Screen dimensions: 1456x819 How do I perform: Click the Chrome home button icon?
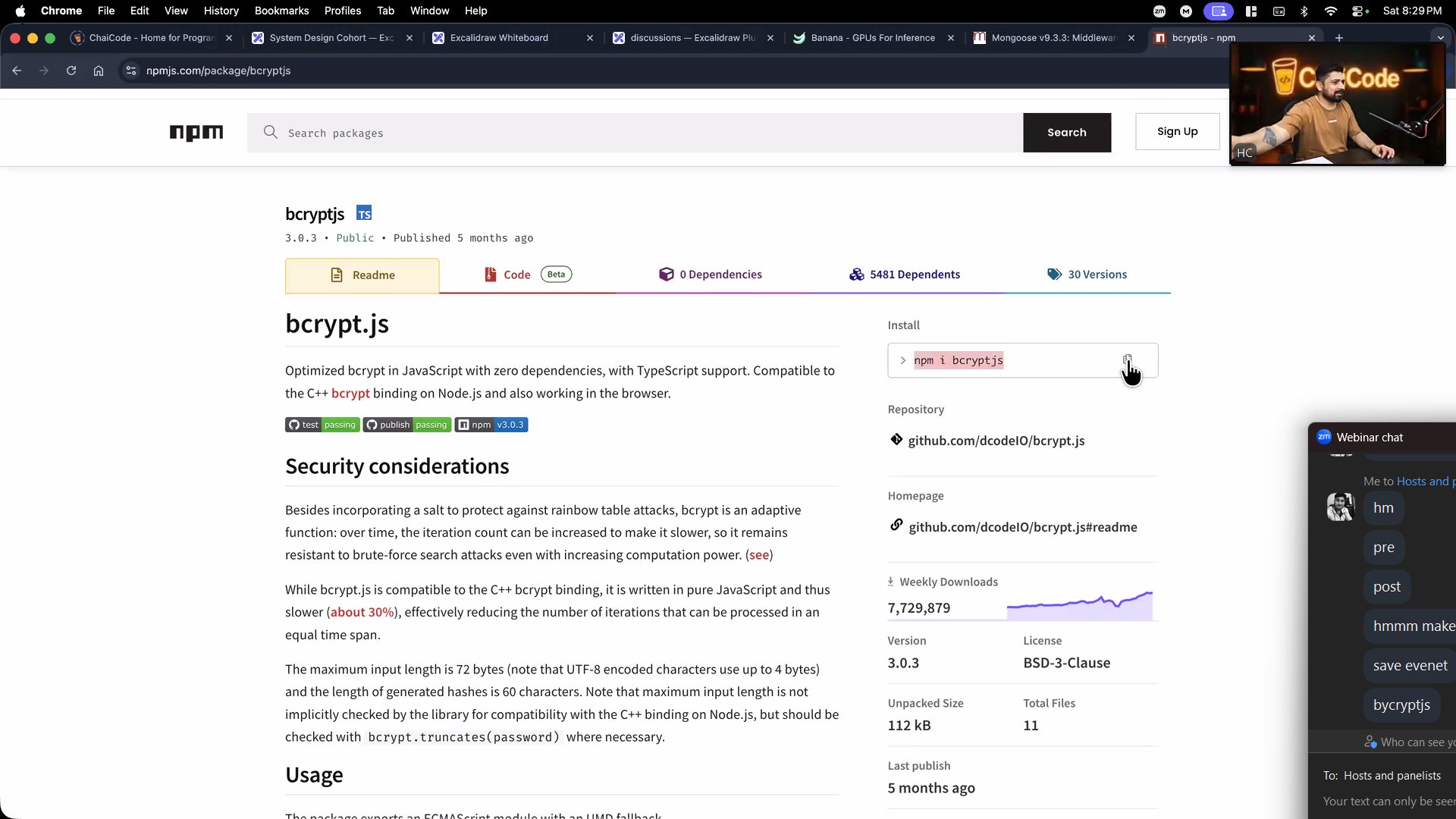click(99, 71)
